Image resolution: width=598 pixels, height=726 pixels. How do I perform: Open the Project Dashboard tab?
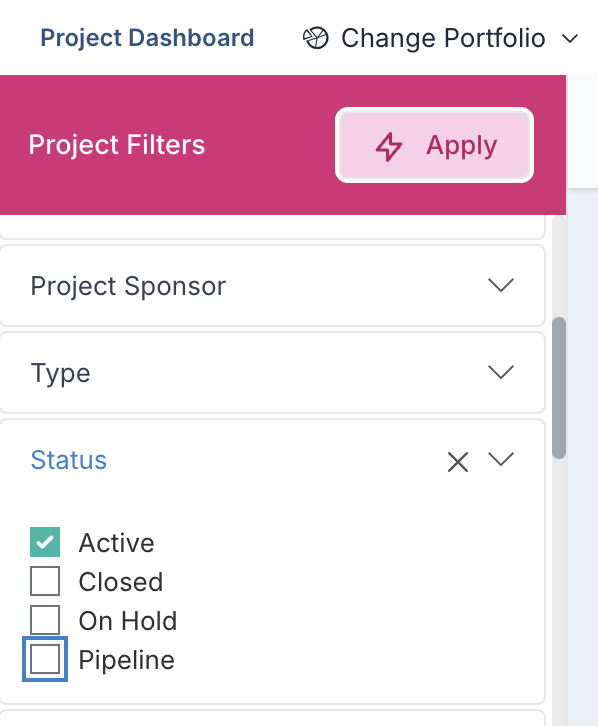147,38
